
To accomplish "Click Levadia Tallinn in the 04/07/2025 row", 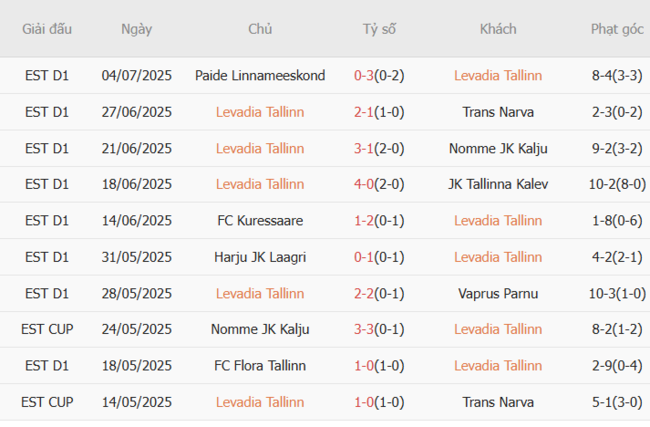I will [498, 75].
